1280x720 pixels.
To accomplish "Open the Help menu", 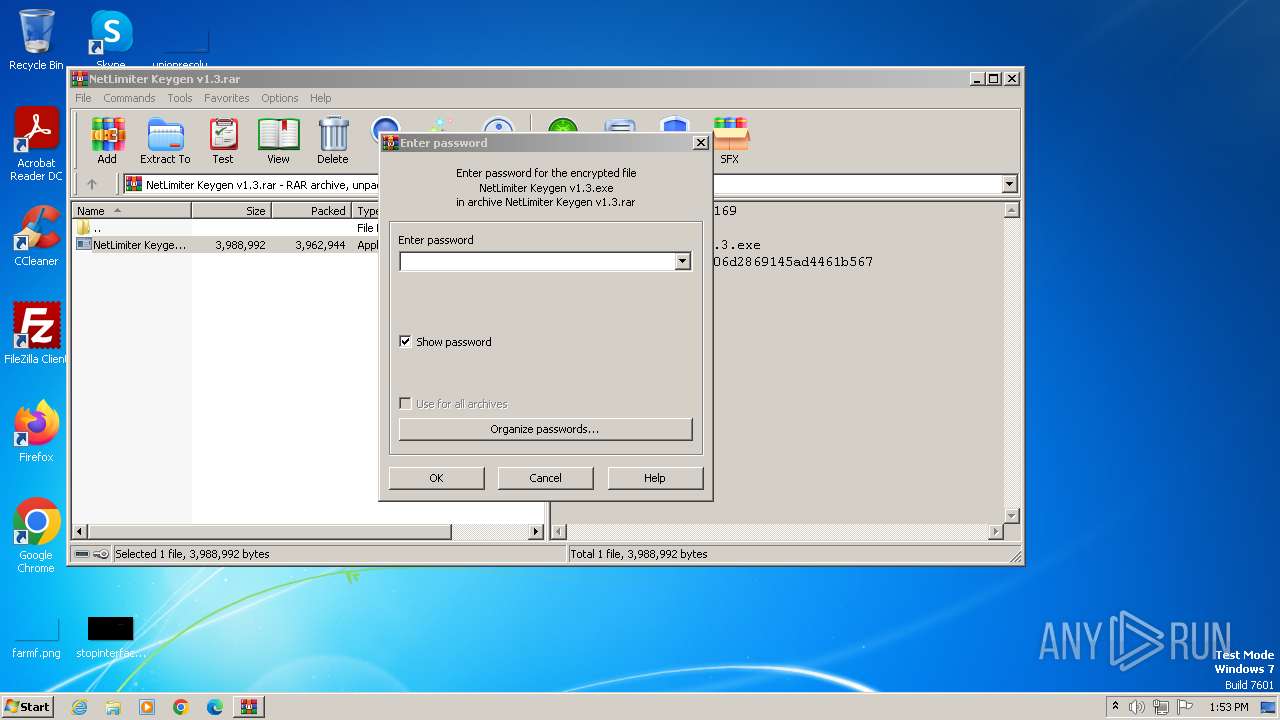I will pyautogui.click(x=320, y=98).
